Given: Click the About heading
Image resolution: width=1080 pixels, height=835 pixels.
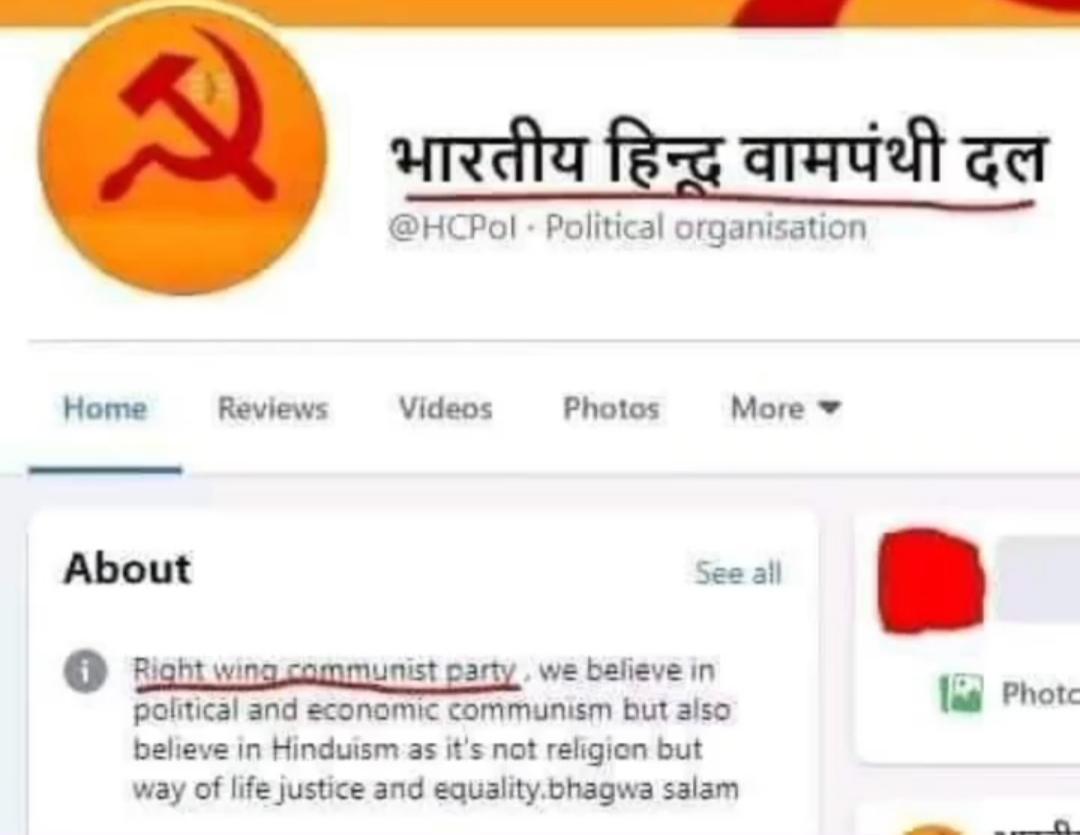Looking at the screenshot, I should click(x=127, y=569).
